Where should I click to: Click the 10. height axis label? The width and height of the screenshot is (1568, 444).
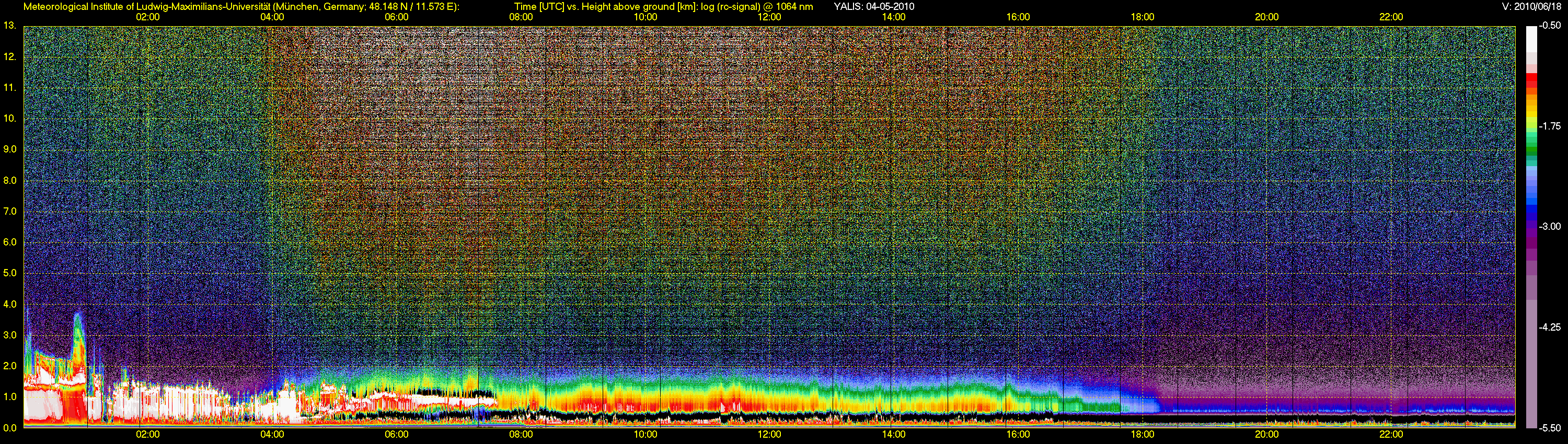click(x=9, y=119)
